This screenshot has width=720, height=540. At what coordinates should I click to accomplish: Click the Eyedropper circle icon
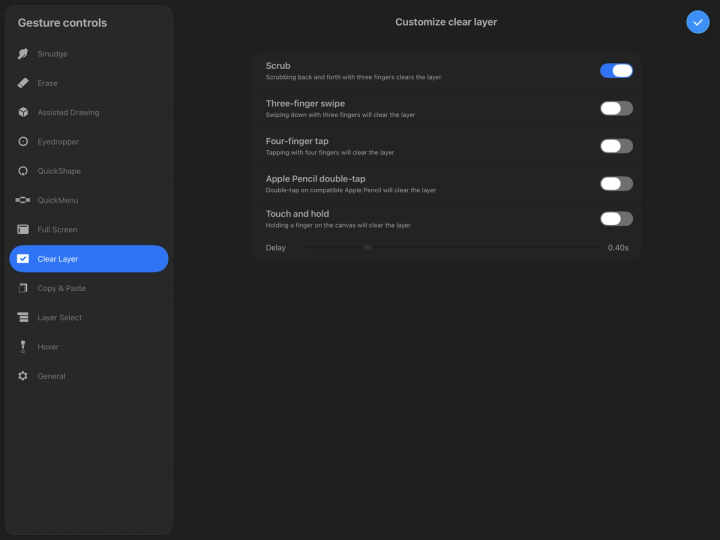click(x=23, y=141)
